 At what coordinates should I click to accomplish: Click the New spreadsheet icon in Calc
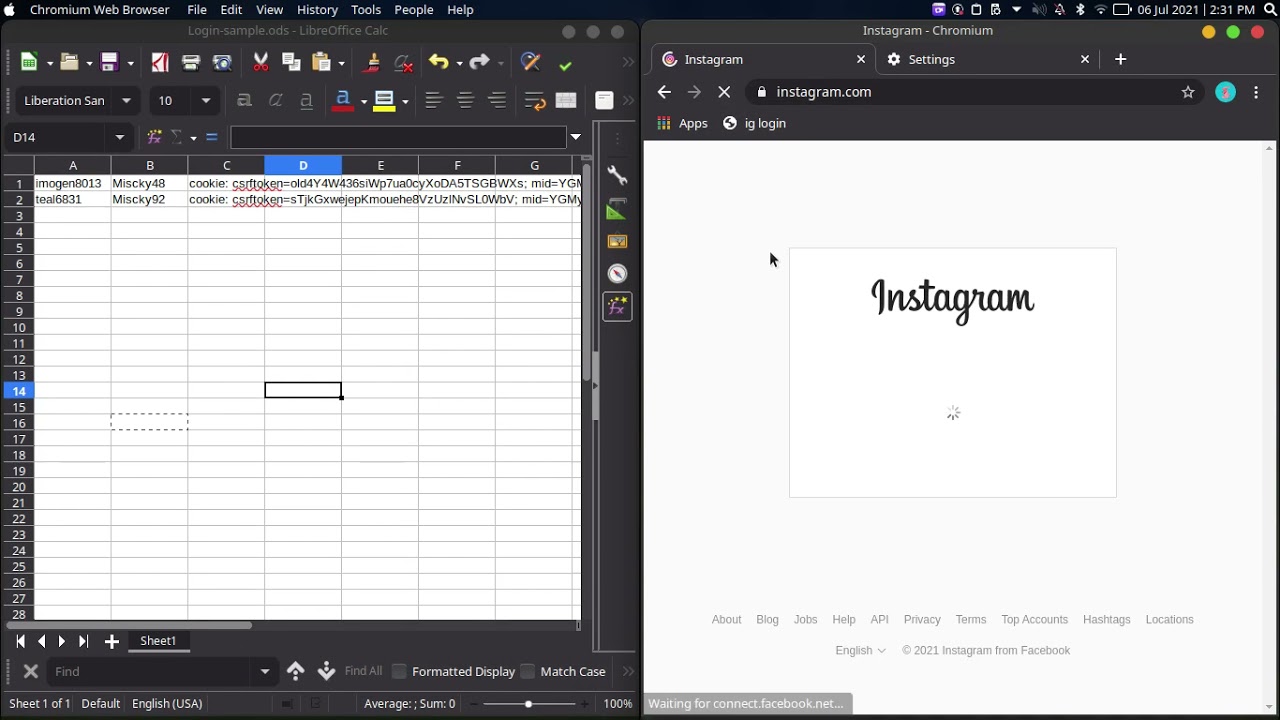point(30,63)
